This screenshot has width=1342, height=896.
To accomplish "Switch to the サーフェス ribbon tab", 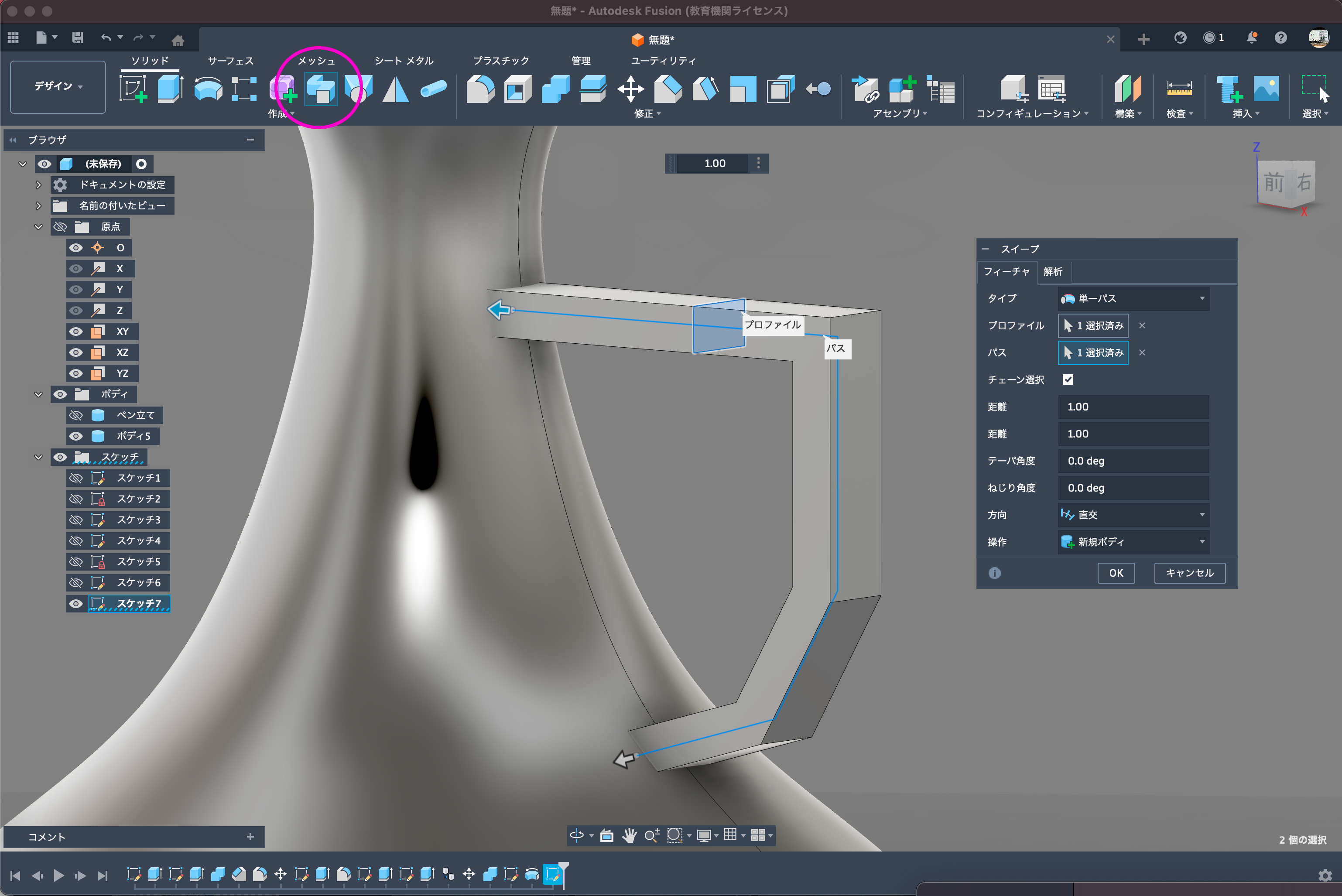I will 230,61.
